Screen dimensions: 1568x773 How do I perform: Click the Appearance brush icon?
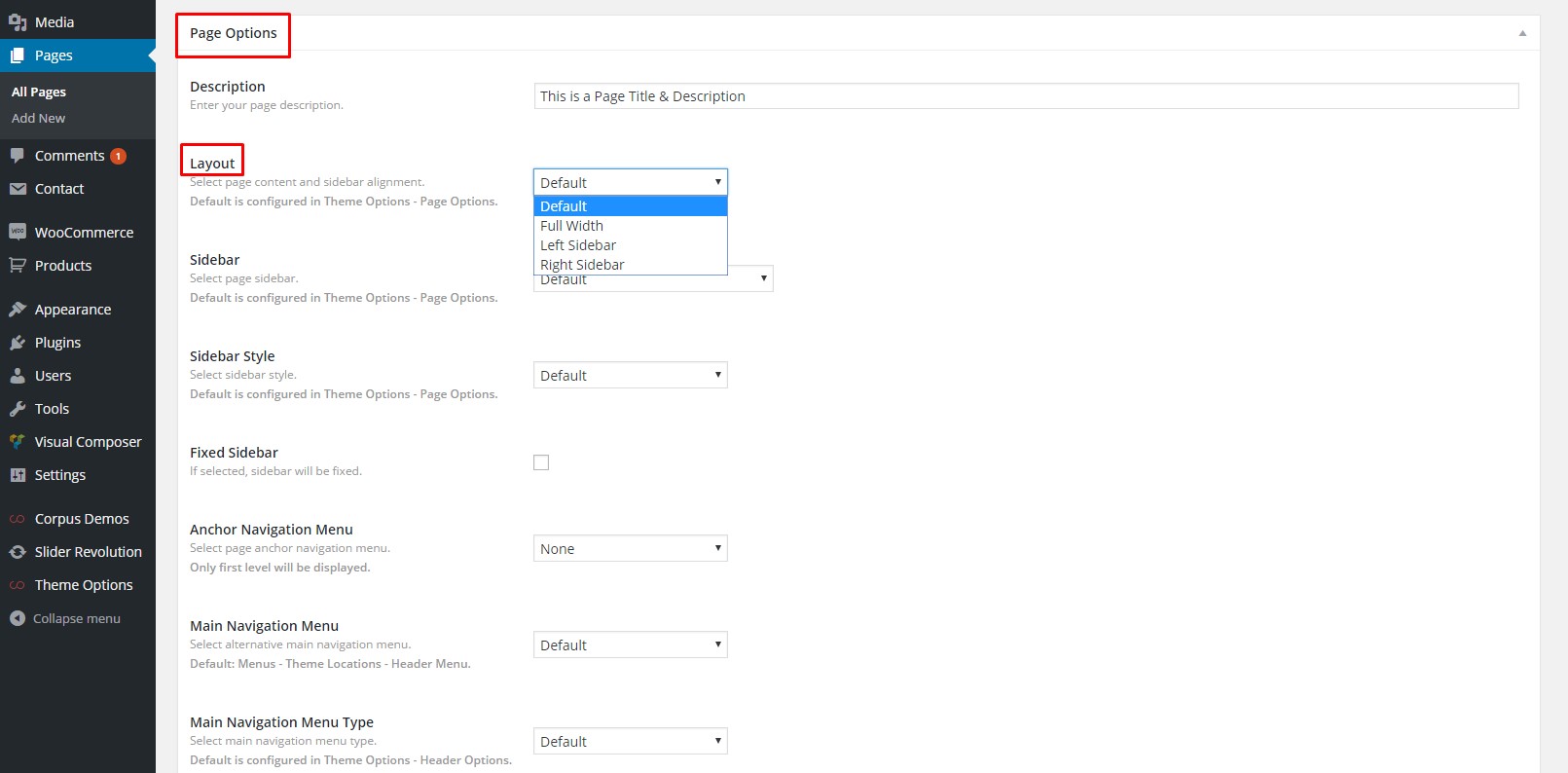(x=18, y=310)
